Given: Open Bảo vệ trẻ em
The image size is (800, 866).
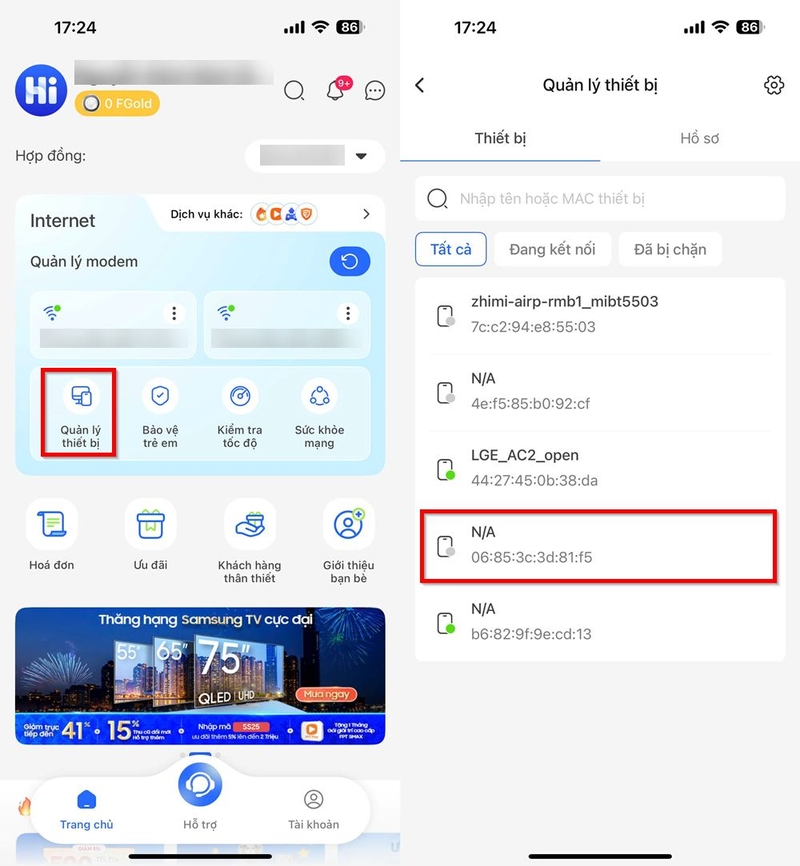Looking at the screenshot, I should (x=160, y=413).
